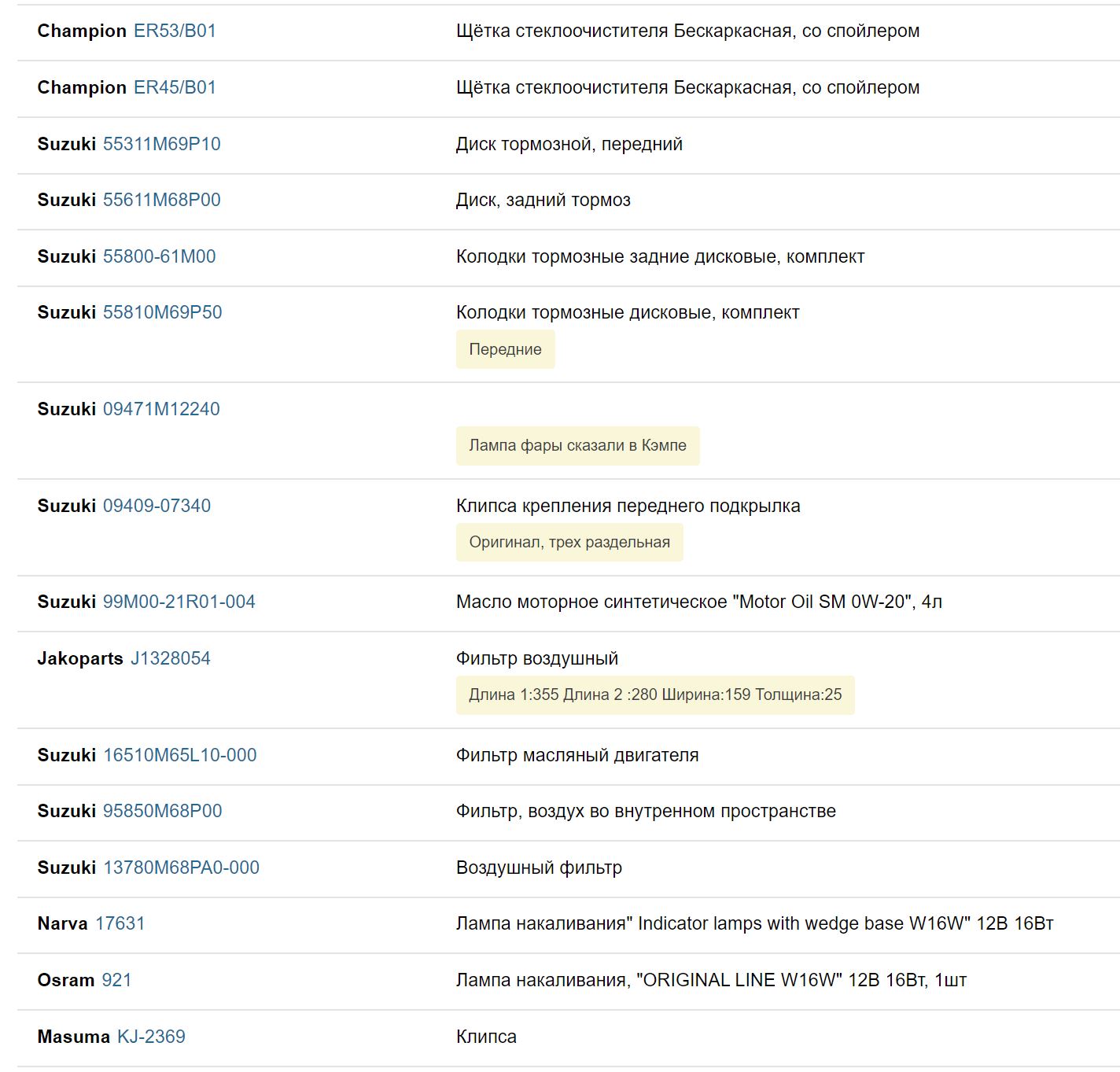
Task: Open front brake pads 55810M69P50
Action: [x=162, y=312]
